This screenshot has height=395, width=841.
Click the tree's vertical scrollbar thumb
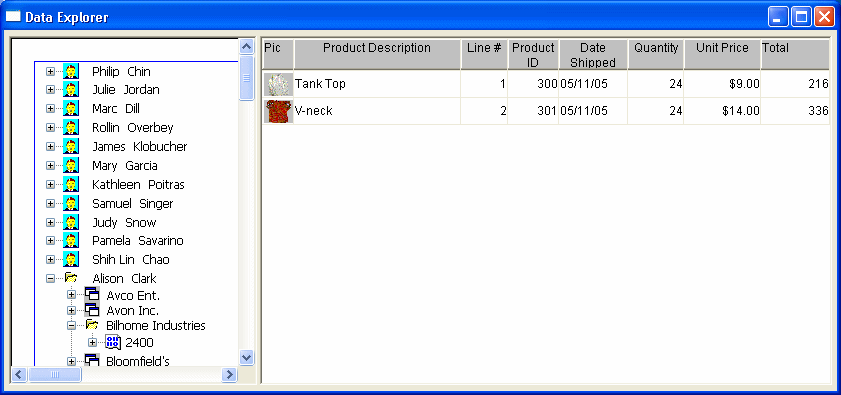tap(247, 78)
